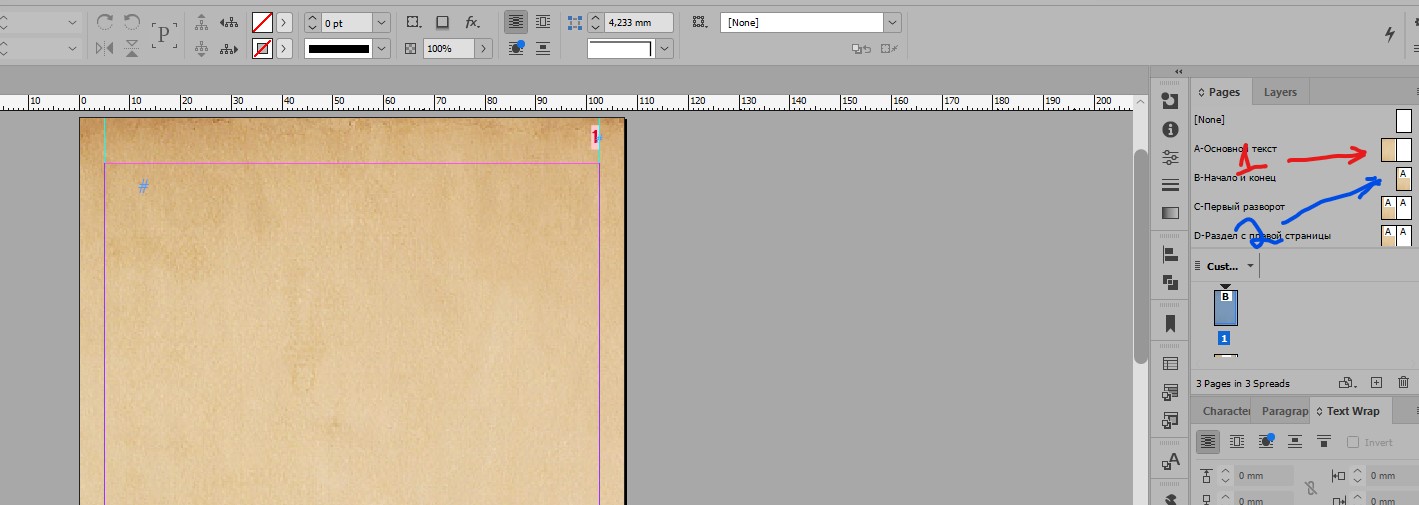Open the Bookmarks panel icon in dock
Image resolution: width=1419 pixels, height=505 pixels.
[1170, 324]
